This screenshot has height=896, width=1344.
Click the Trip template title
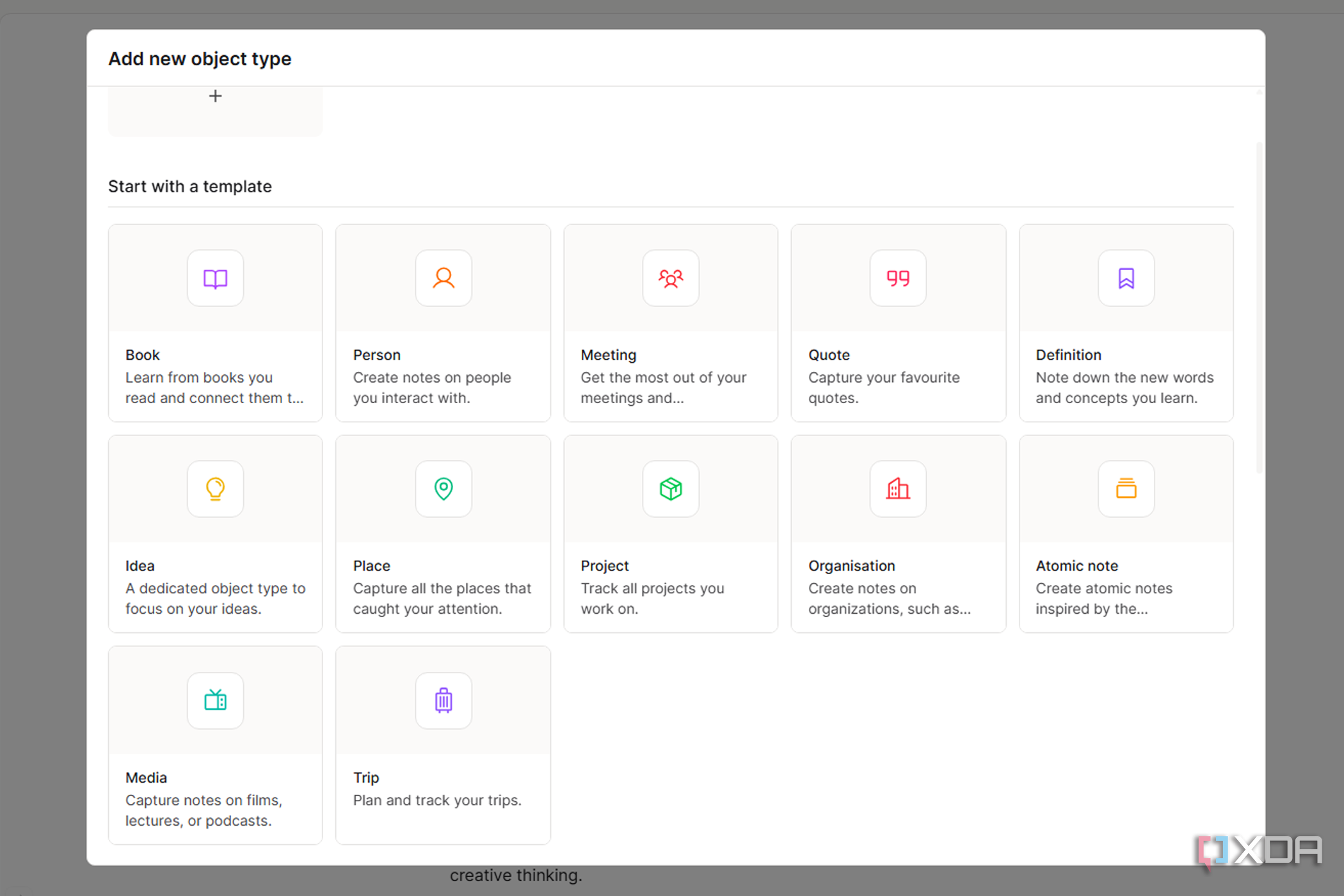366,778
